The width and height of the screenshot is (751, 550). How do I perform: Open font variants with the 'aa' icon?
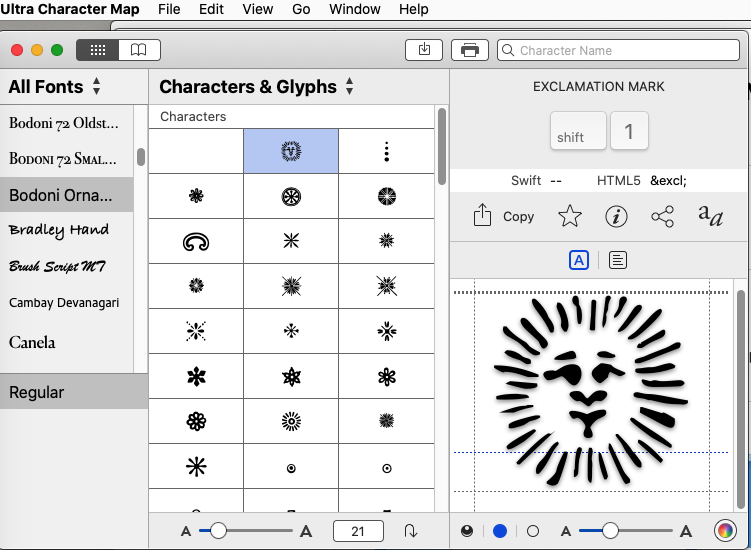click(710, 216)
